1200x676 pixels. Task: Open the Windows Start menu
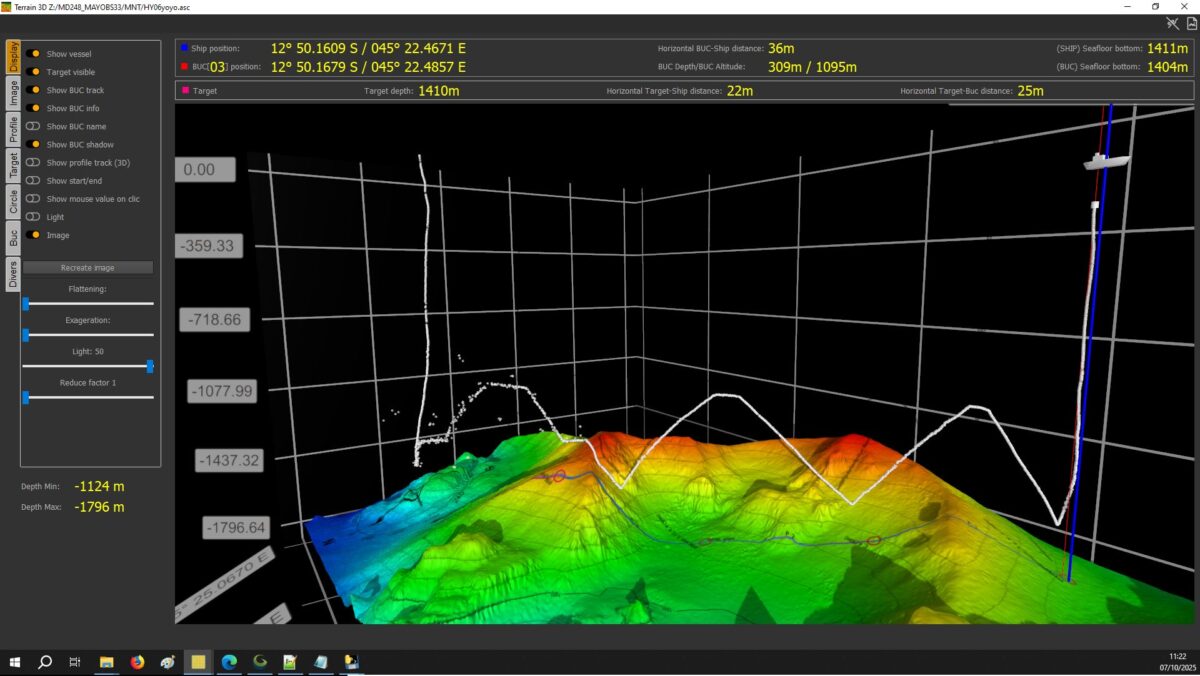click(15, 662)
